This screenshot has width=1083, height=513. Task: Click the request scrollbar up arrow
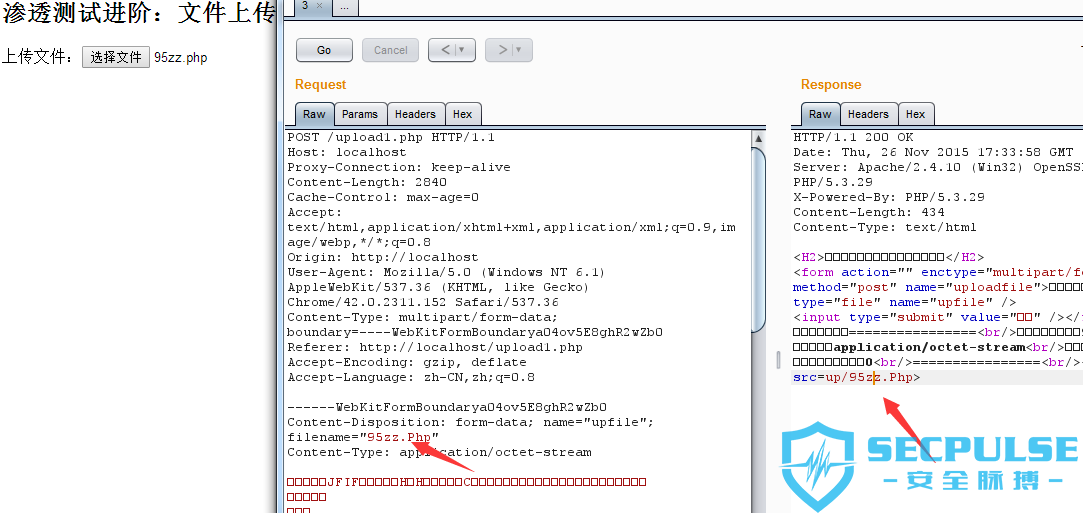click(758, 138)
